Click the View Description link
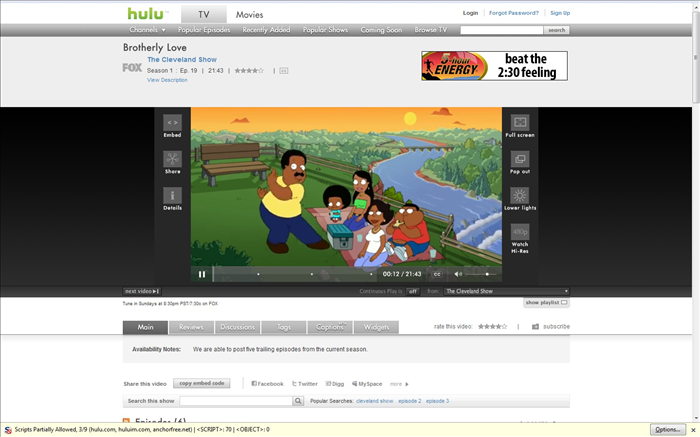 pyautogui.click(x=167, y=80)
